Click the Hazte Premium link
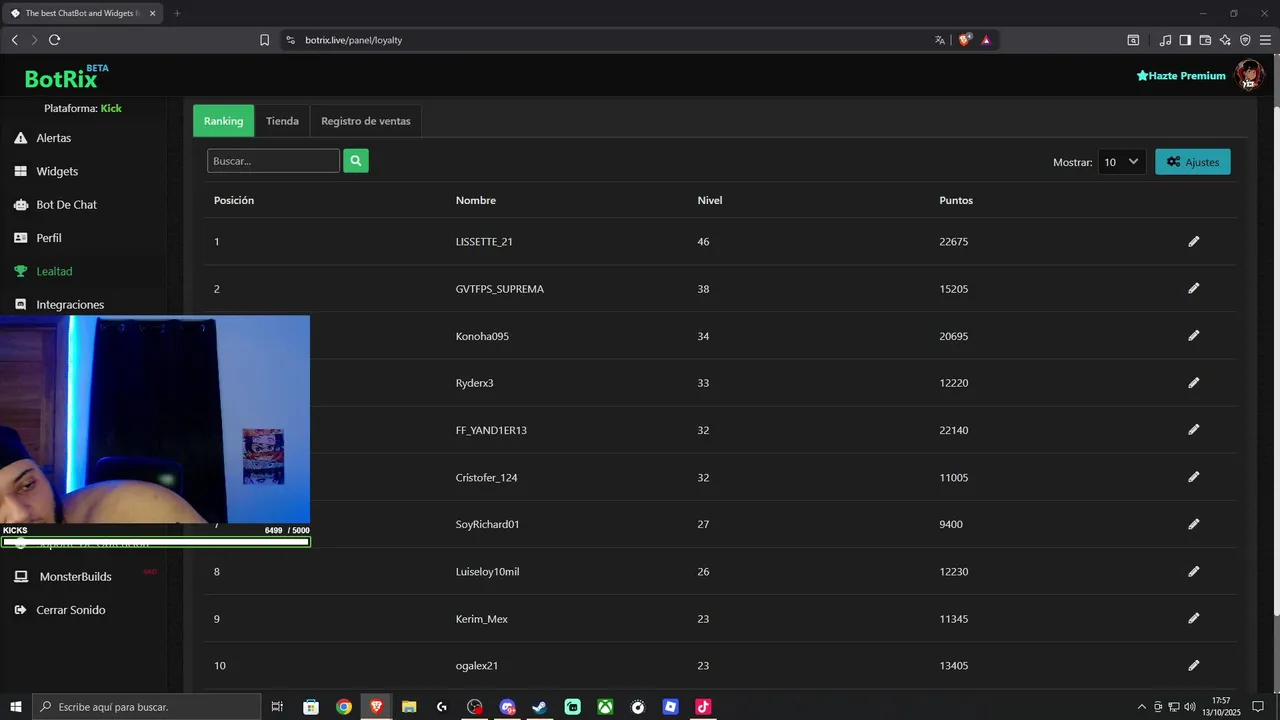 pyautogui.click(x=1181, y=76)
